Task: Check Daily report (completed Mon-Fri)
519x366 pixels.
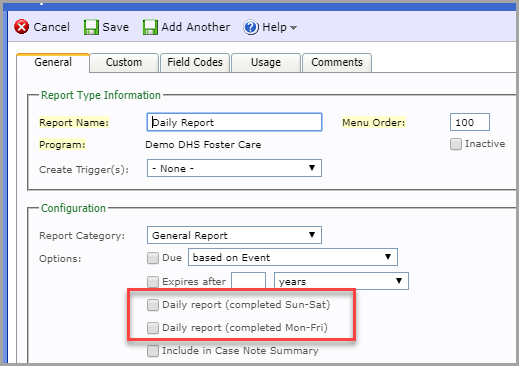Action: pos(153,328)
